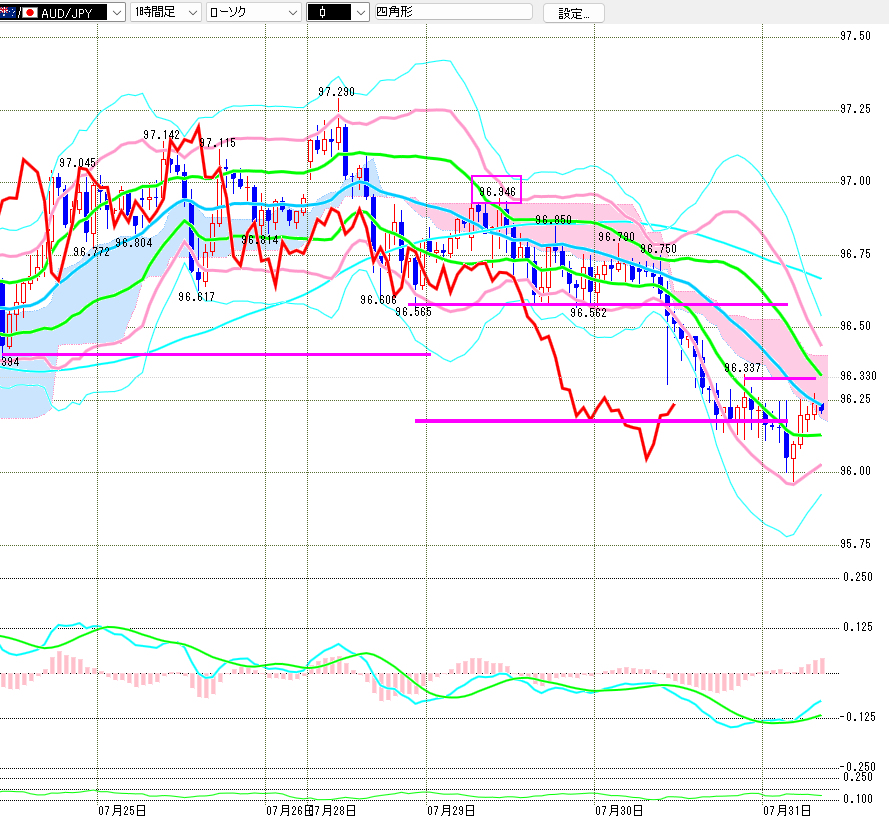The width and height of the screenshot is (889, 818).
Task: Click the 設定... settings button
Action: (x=573, y=13)
